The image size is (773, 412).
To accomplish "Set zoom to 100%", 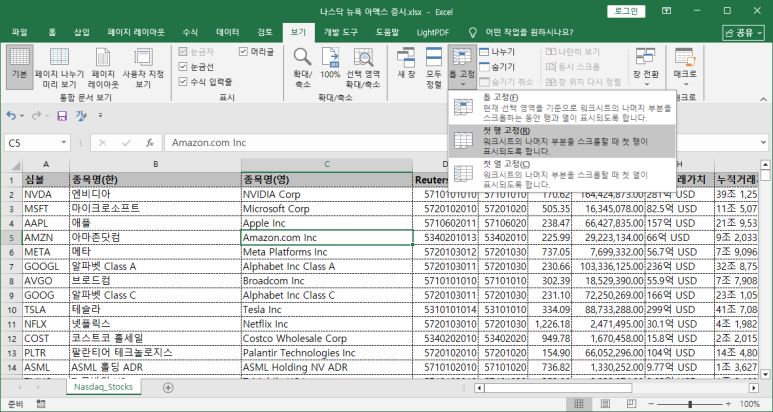I will [x=330, y=63].
